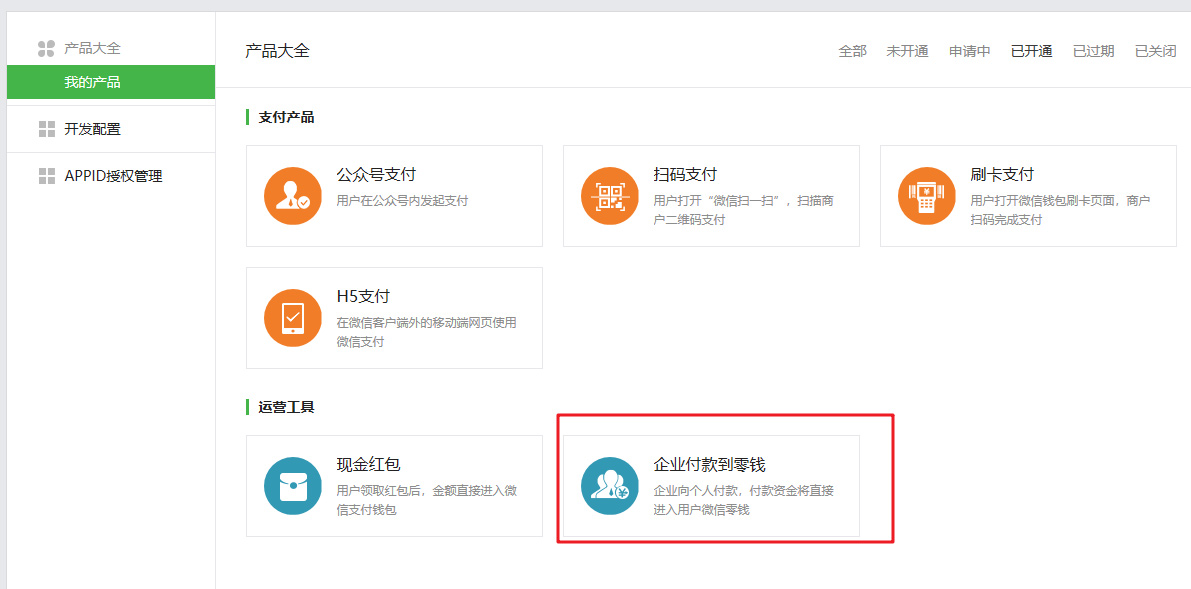This screenshot has width=1191, height=589.
Task: Click the 开发配置 sidebar grid icon
Action: point(46,129)
